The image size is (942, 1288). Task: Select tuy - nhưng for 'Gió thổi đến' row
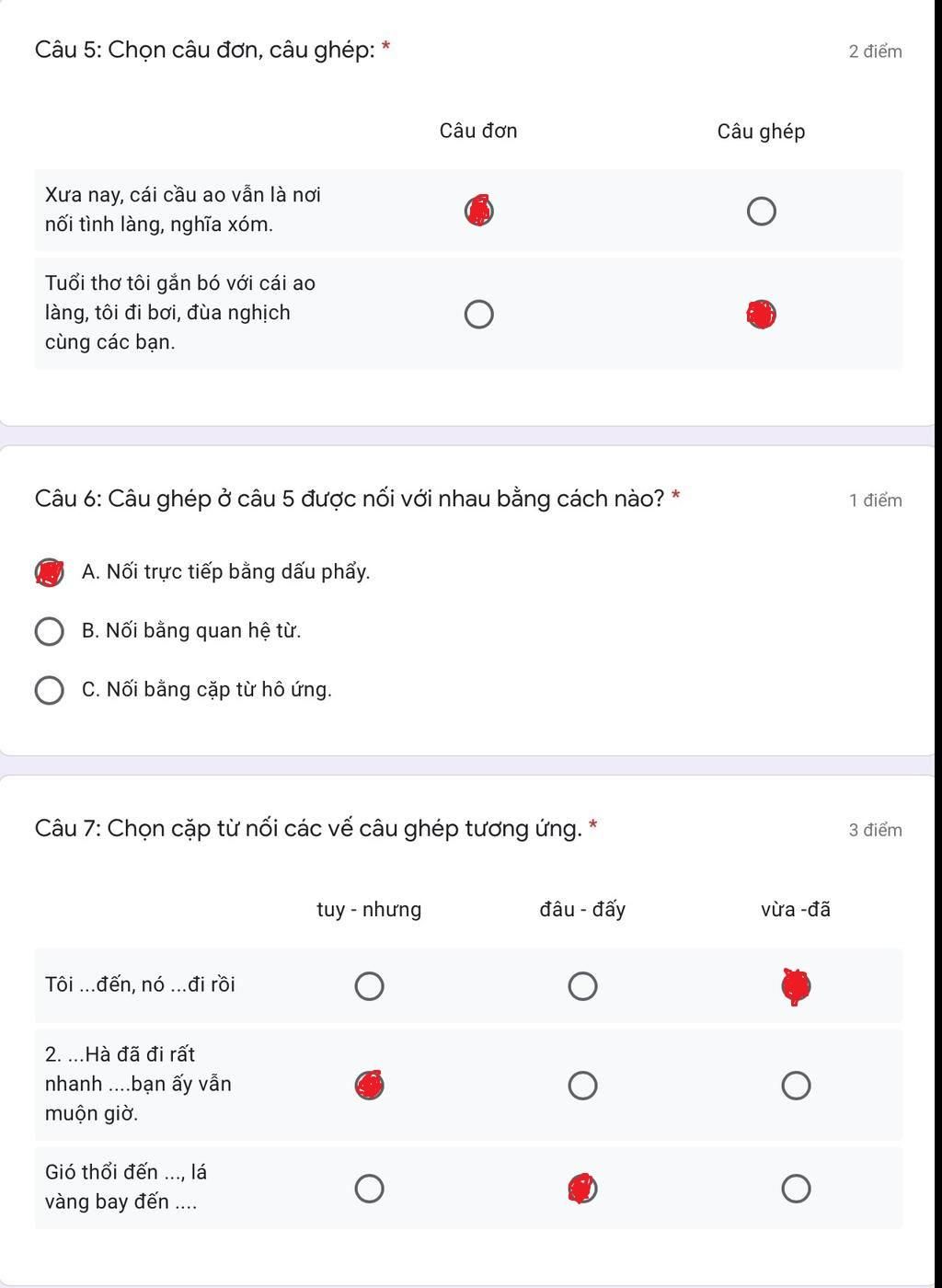369,1188
